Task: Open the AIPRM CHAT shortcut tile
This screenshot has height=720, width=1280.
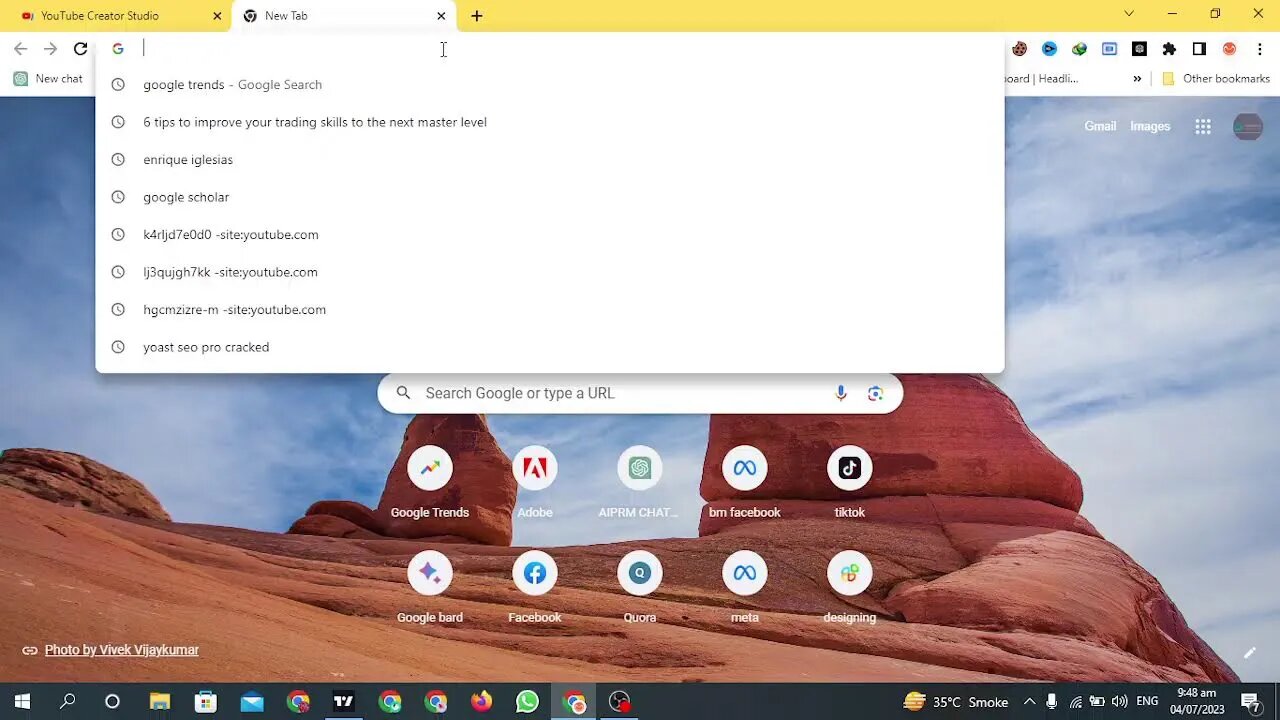Action: coord(640,484)
